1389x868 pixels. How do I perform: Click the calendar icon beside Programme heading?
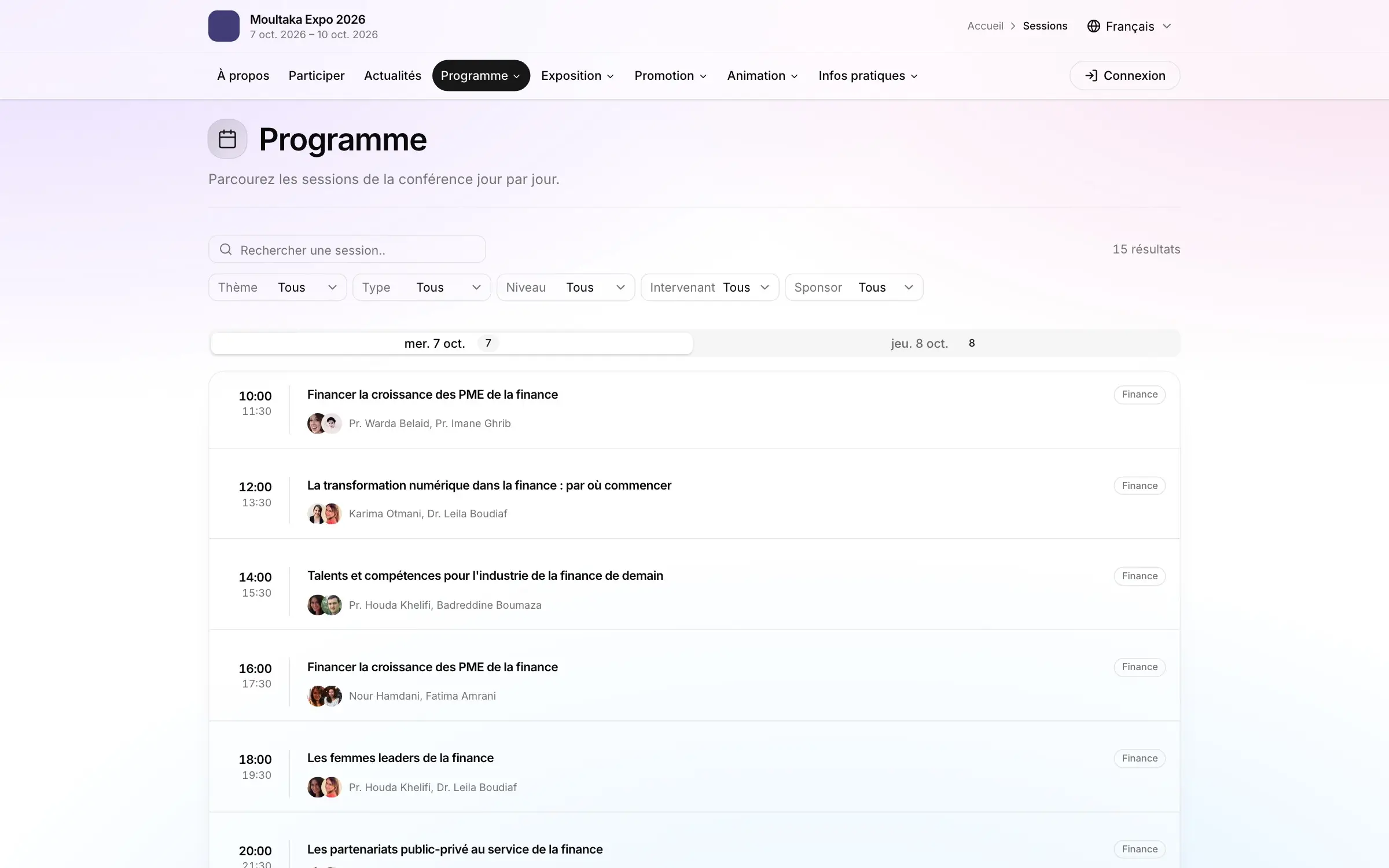[x=227, y=139]
